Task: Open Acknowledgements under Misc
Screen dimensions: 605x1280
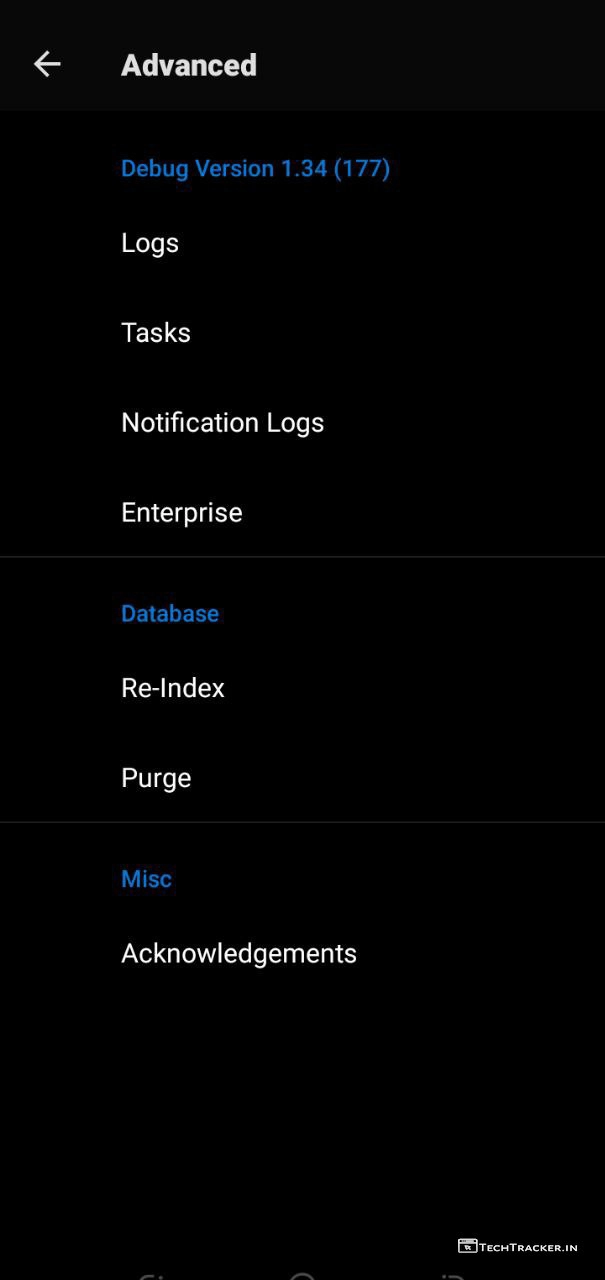Action: click(238, 953)
